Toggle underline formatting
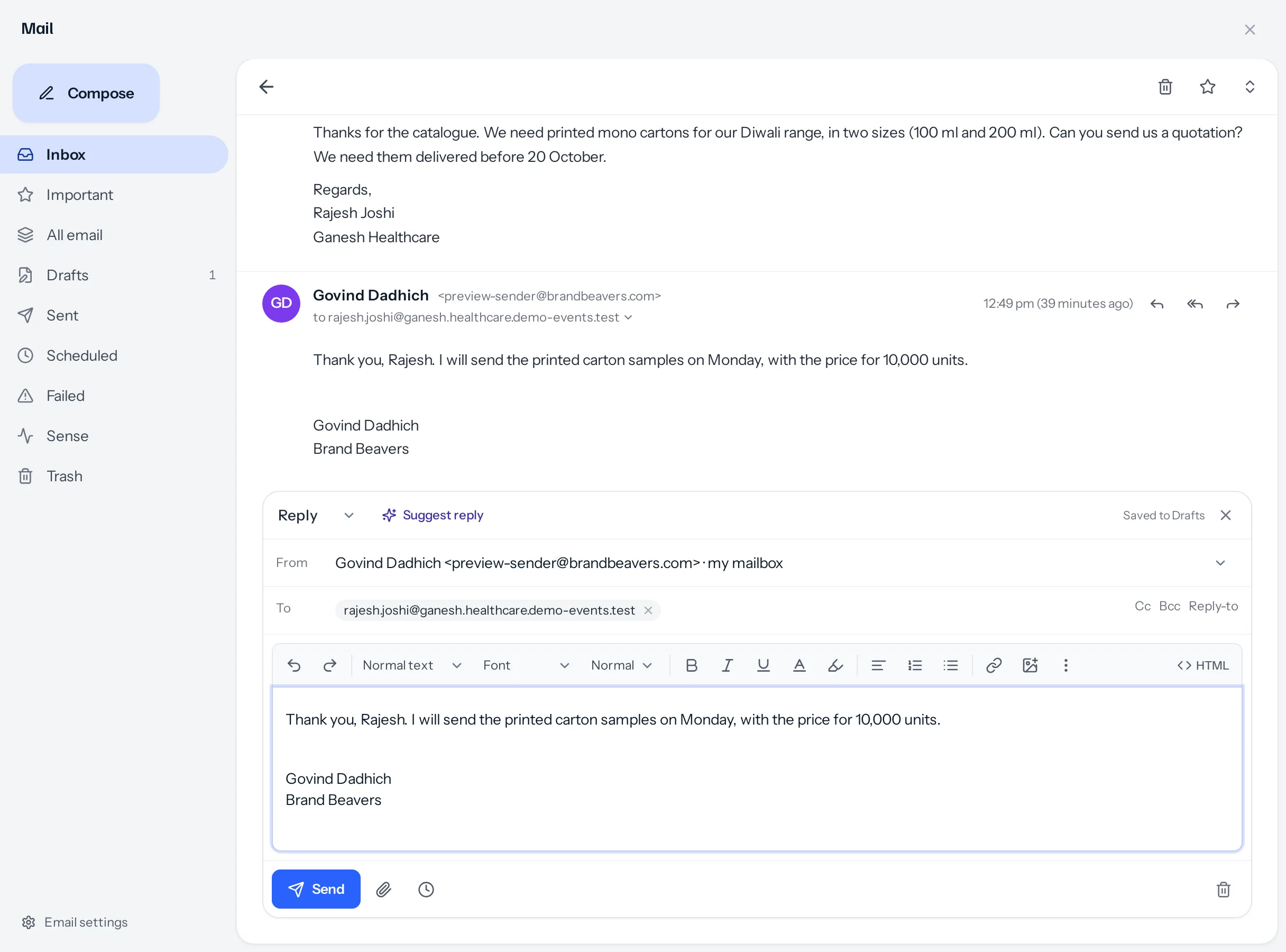The image size is (1286, 952). tap(764, 665)
